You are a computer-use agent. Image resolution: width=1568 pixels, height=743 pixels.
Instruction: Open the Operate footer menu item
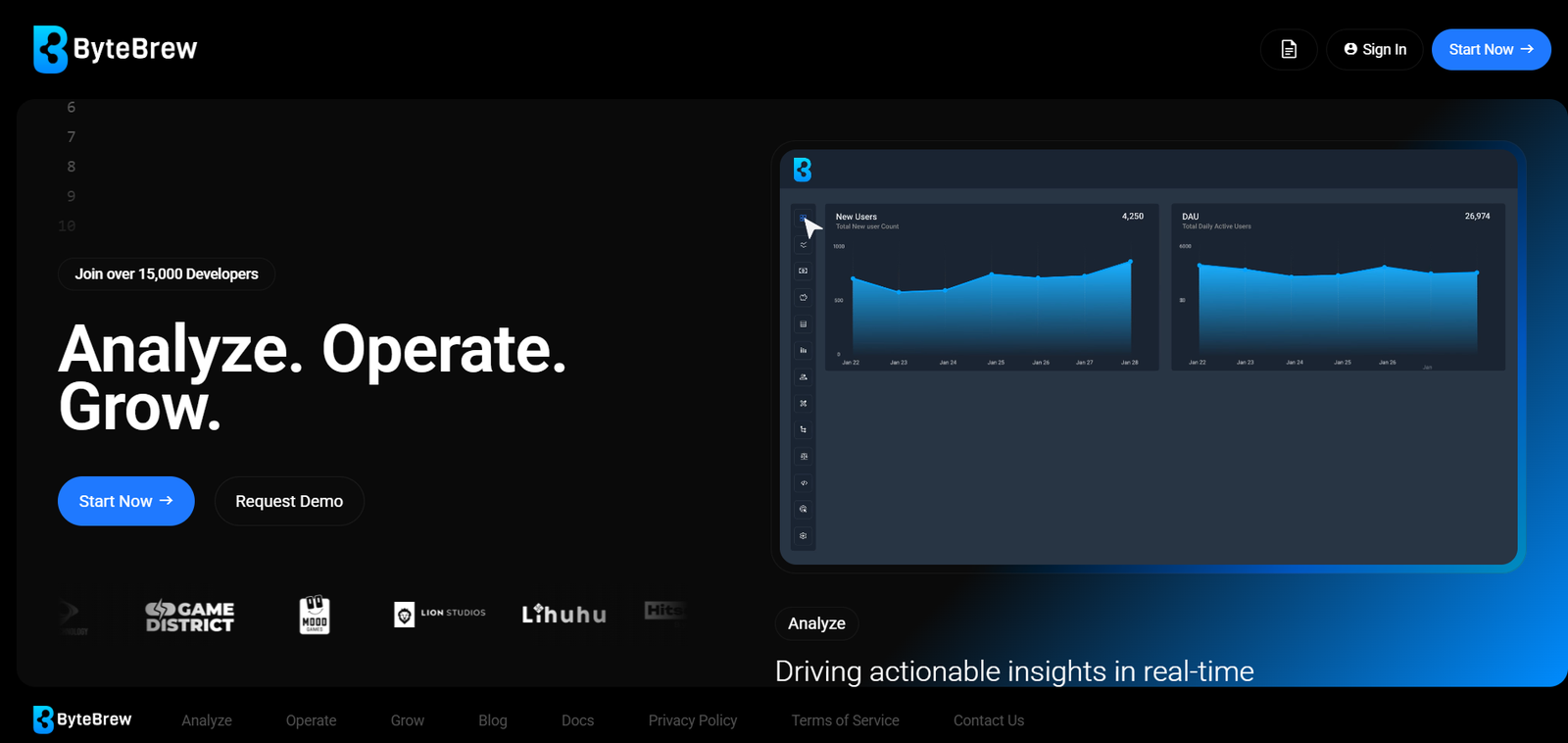311,720
